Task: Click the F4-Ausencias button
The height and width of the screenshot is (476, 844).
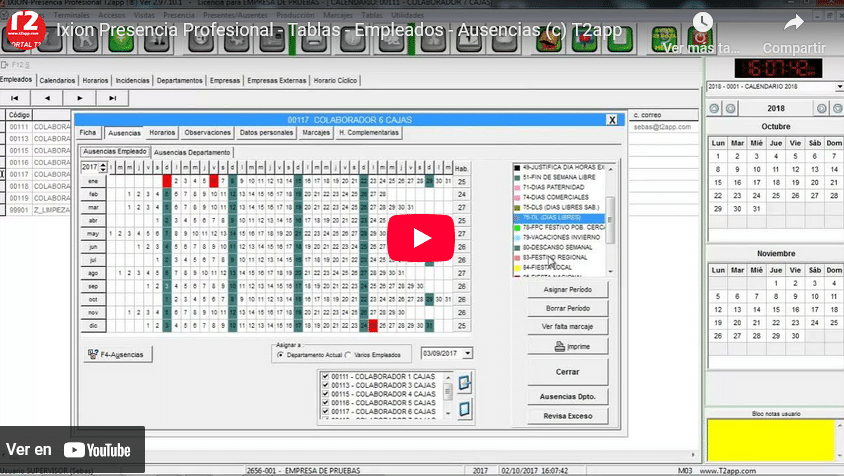Action: coord(118,354)
